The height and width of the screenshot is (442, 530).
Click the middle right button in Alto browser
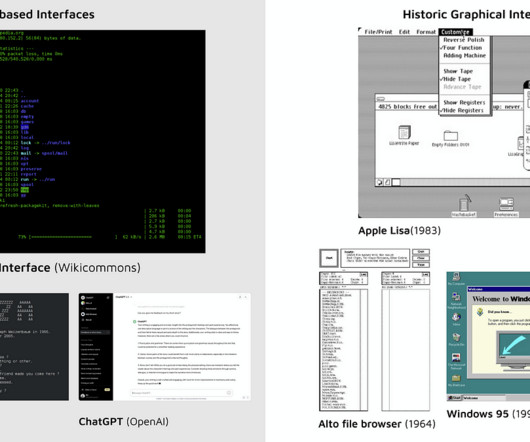(x=421, y=258)
